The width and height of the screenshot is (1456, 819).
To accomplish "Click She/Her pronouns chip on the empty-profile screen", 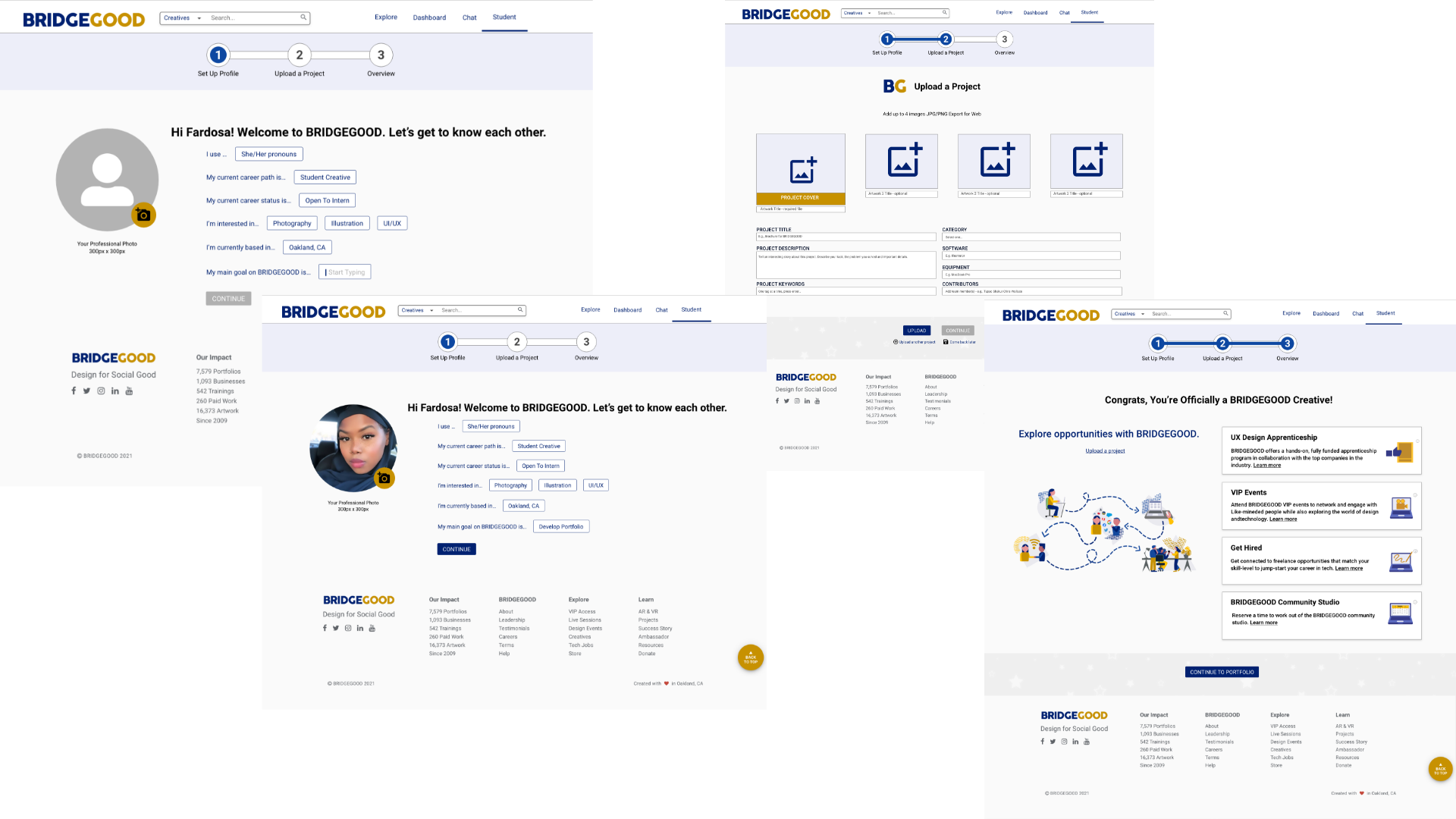I will pyautogui.click(x=269, y=154).
